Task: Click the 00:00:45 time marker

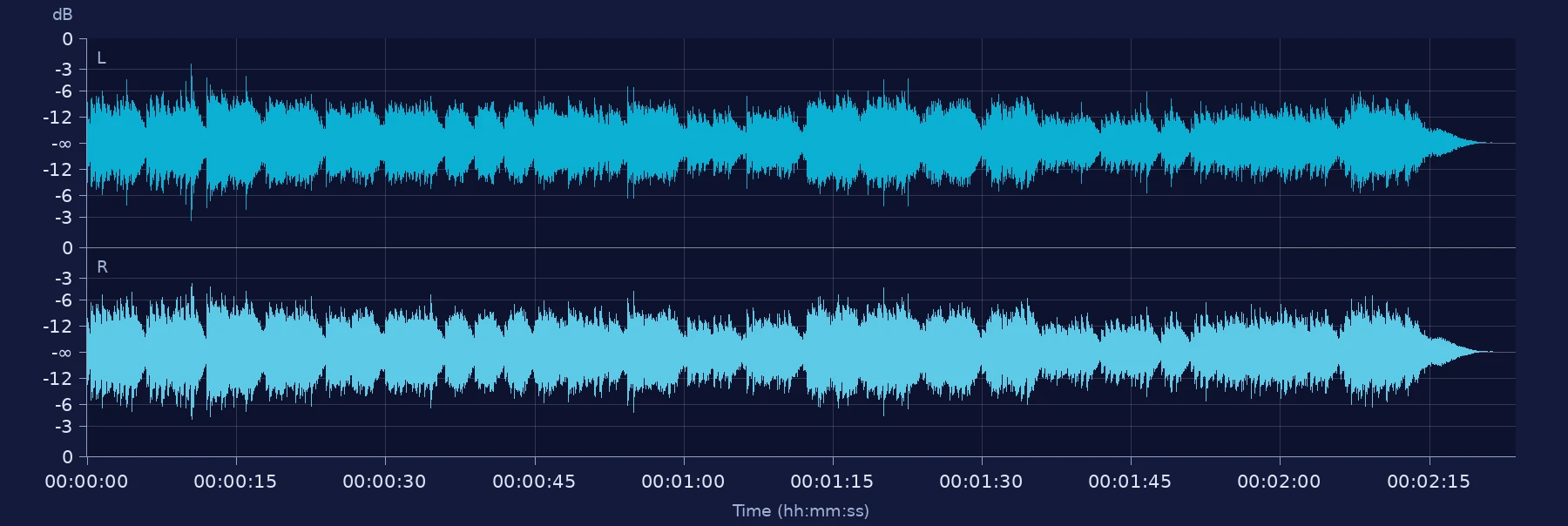Action: 534,482
